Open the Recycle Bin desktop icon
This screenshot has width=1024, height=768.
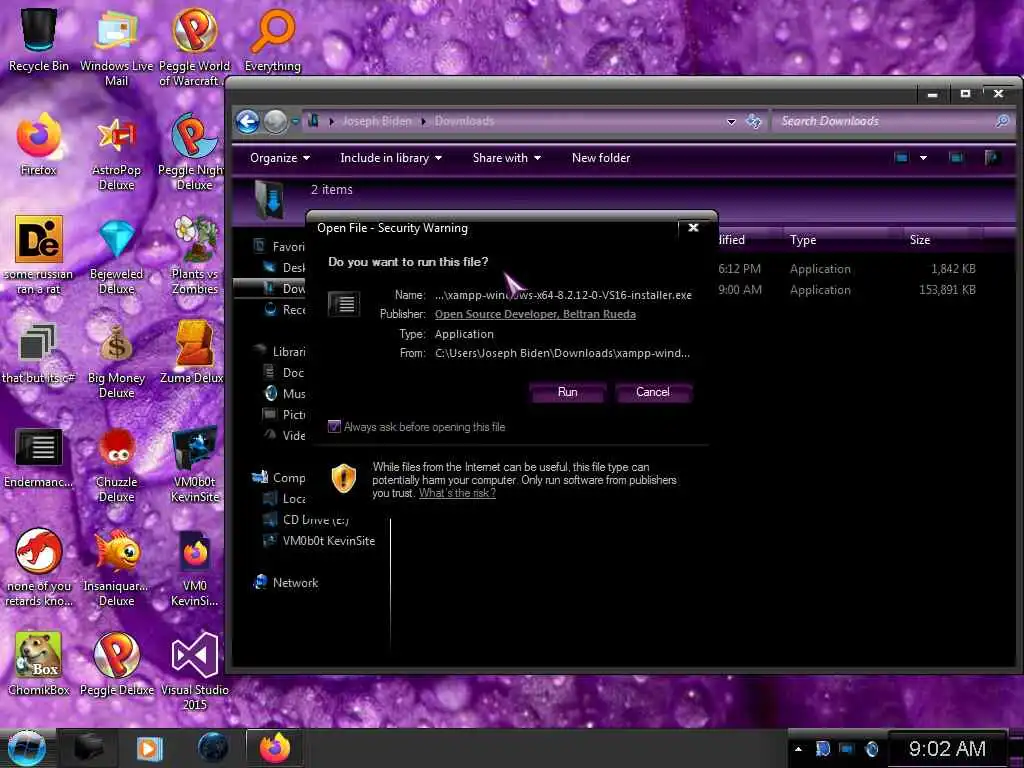(39, 39)
